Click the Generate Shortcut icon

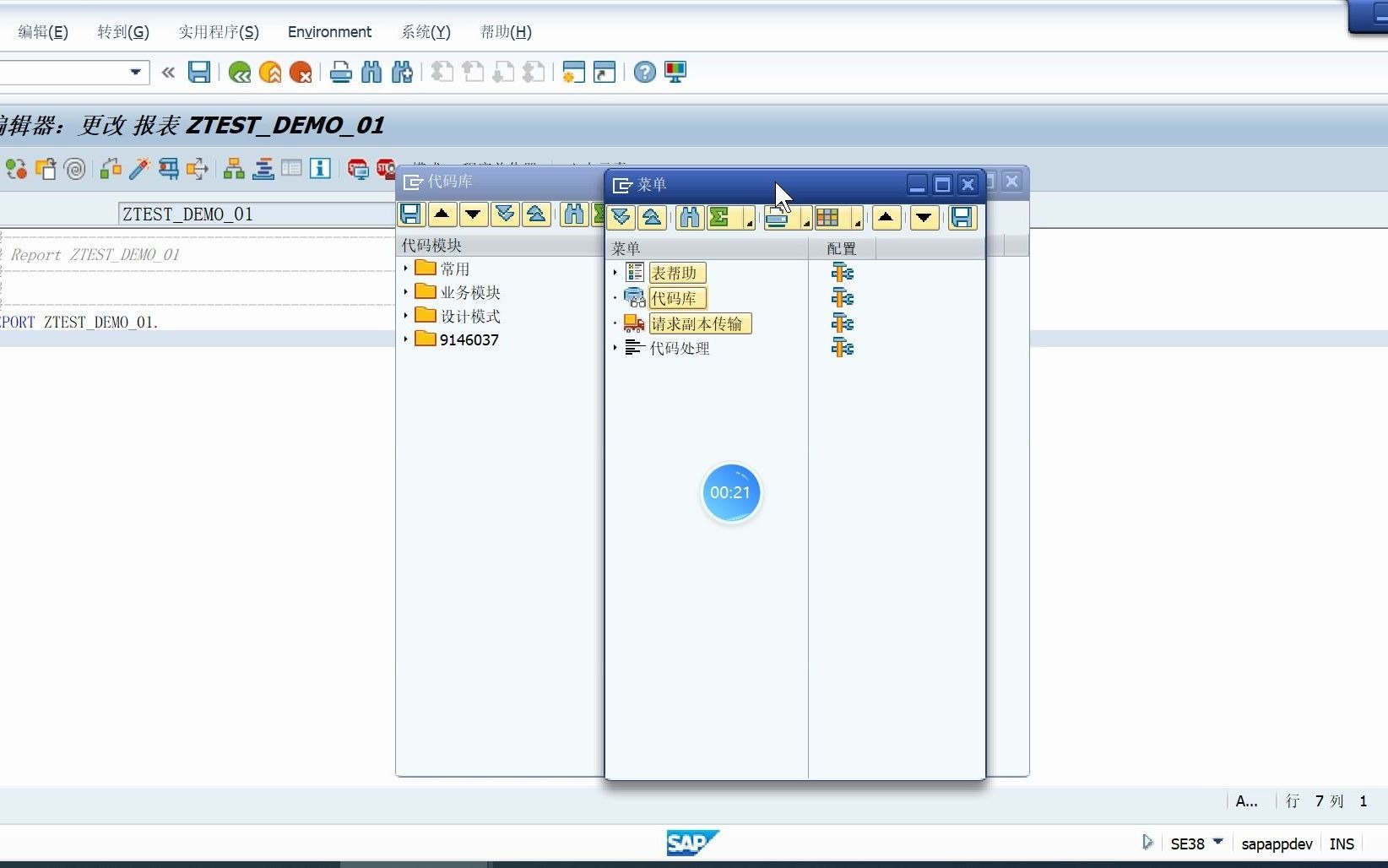(605, 73)
